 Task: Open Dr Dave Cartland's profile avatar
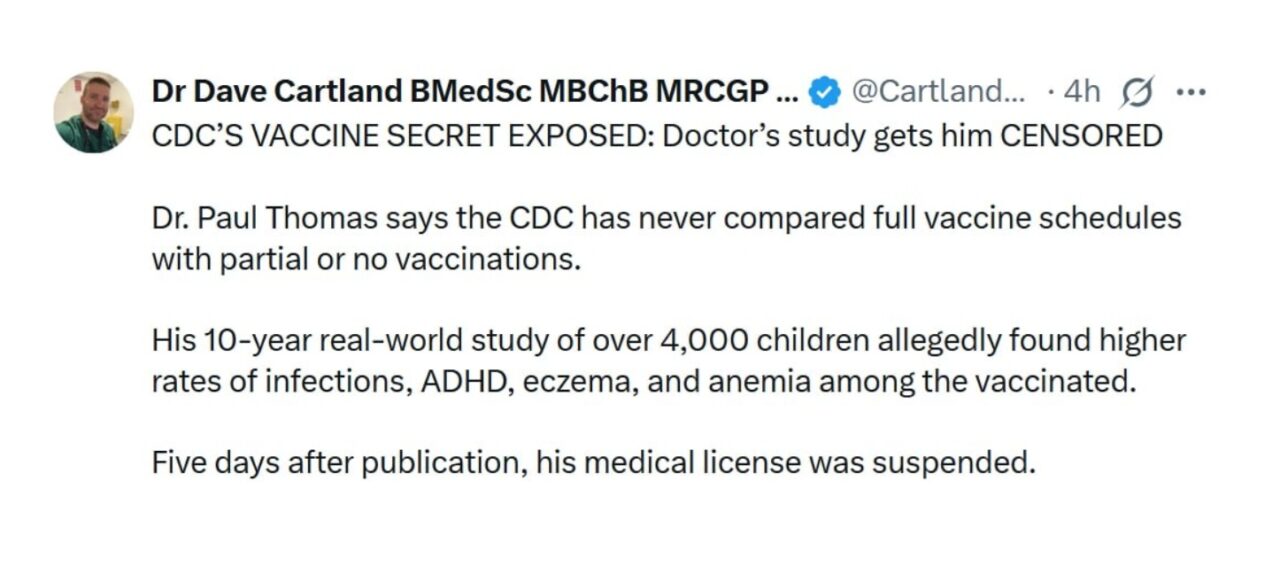pyautogui.click(x=93, y=111)
